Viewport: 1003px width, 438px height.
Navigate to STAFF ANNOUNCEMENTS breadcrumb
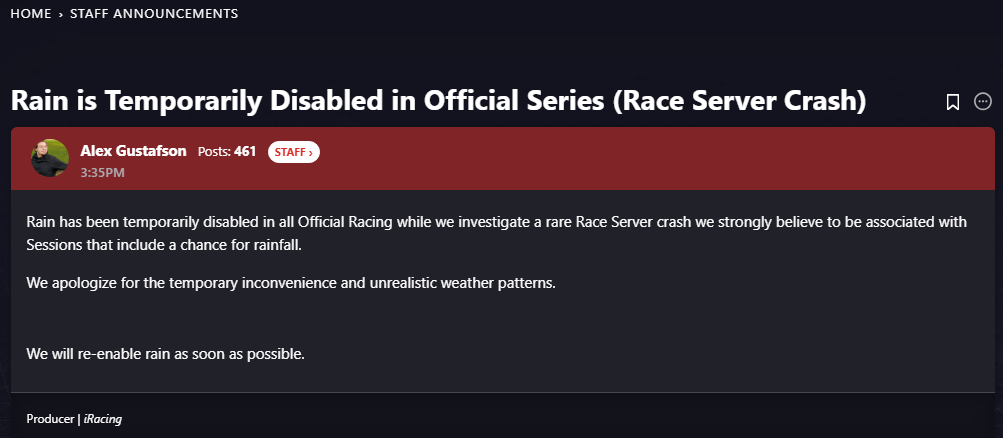154,14
